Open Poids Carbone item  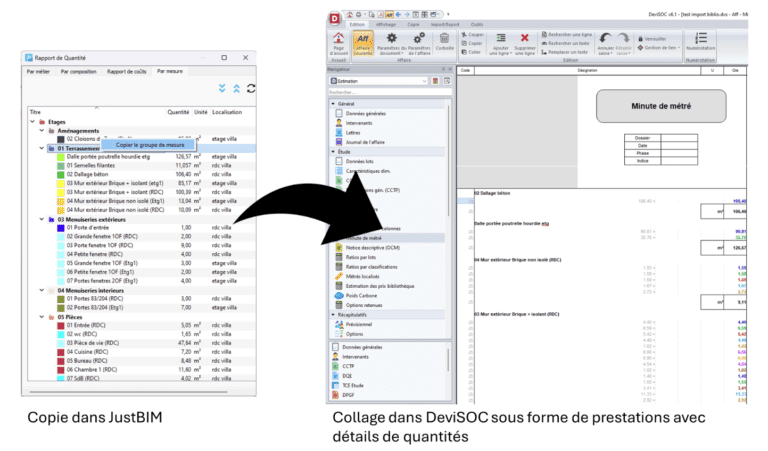click(x=361, y=296)
